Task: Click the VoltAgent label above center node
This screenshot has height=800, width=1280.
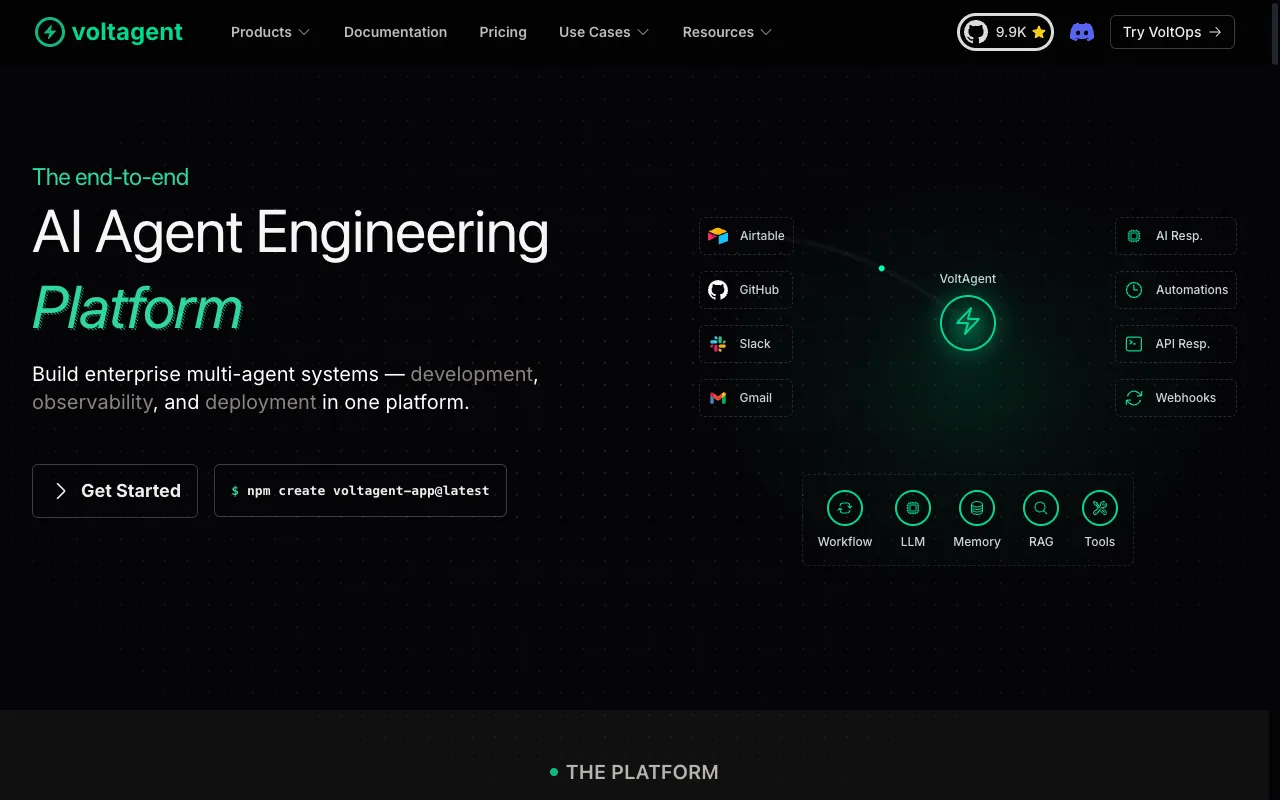Action: (968, 279)
